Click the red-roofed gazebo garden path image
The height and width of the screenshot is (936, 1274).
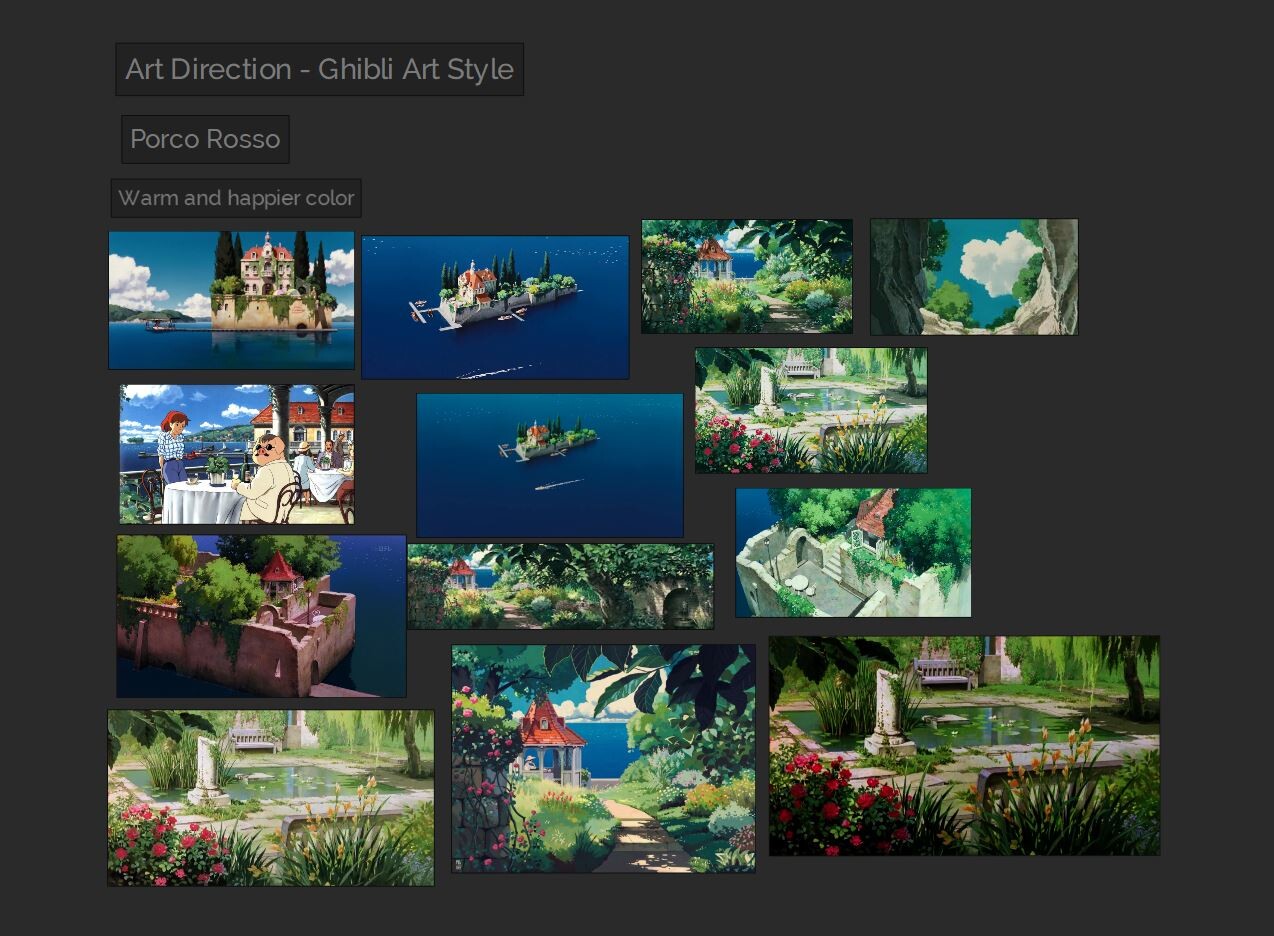coord(603,757)
